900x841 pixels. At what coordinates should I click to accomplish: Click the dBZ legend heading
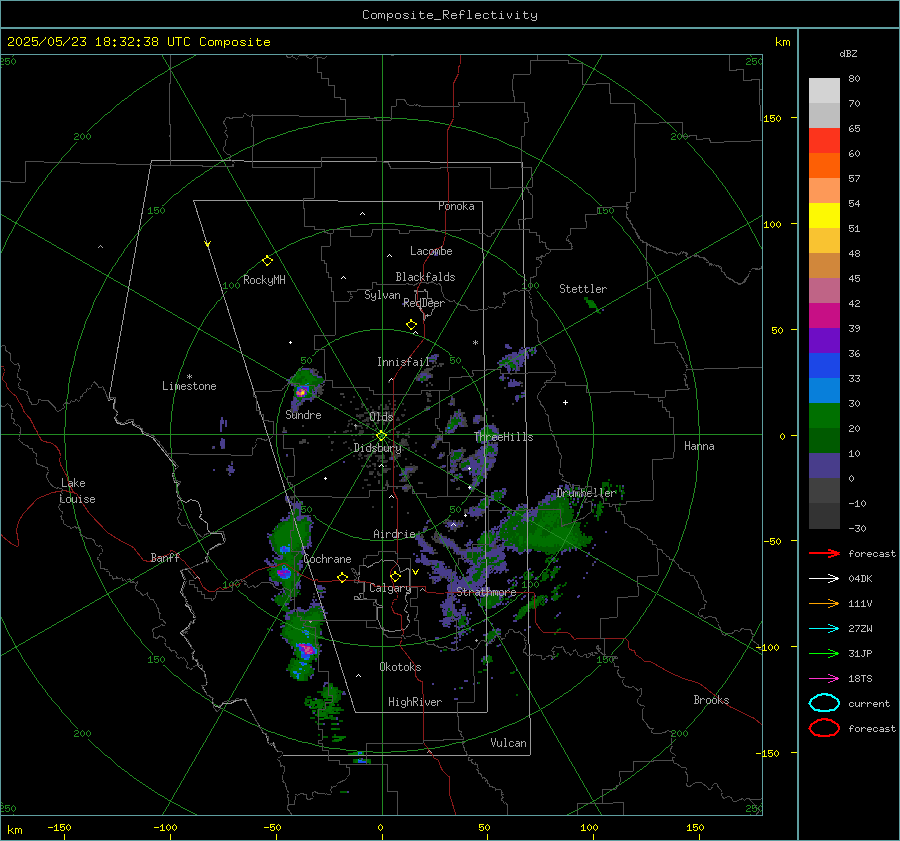point(848,53)
